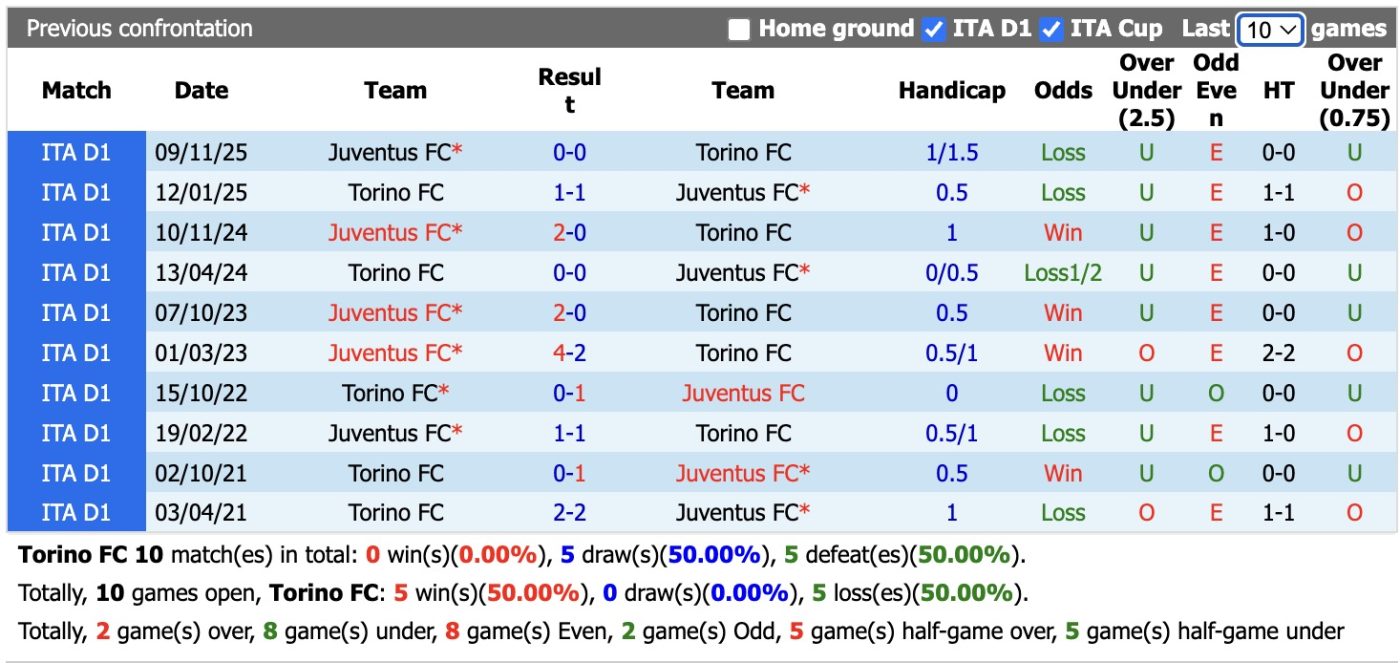Click the ITA D1 cell for 09/11/25
This screenshot has width=1400, height=663.
point(76,153)
